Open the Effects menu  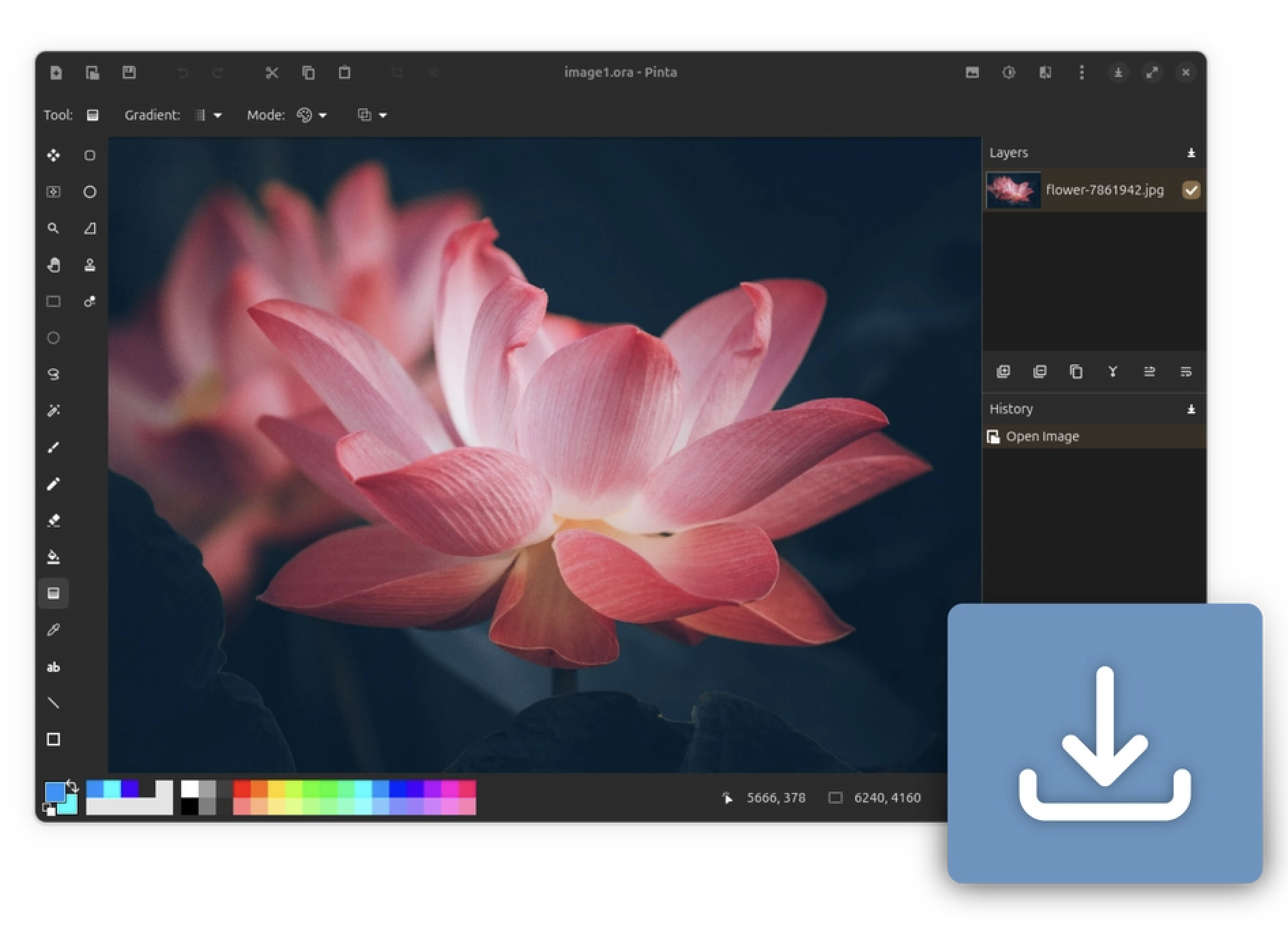(1045, 72)
